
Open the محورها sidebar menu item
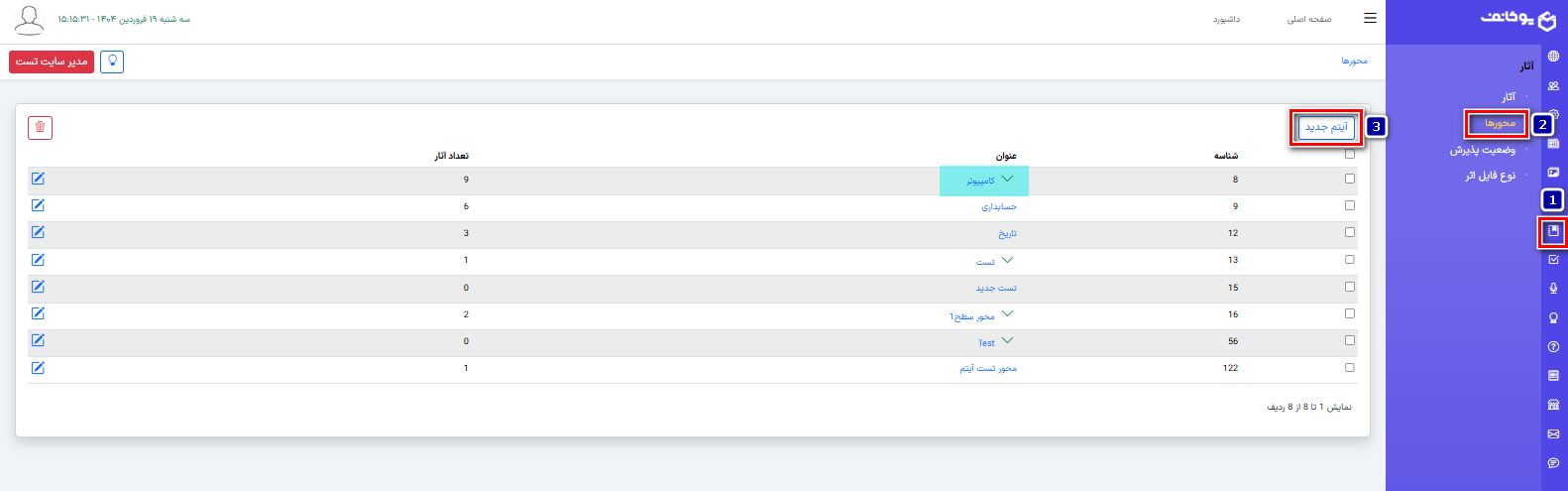[1500, 123]
